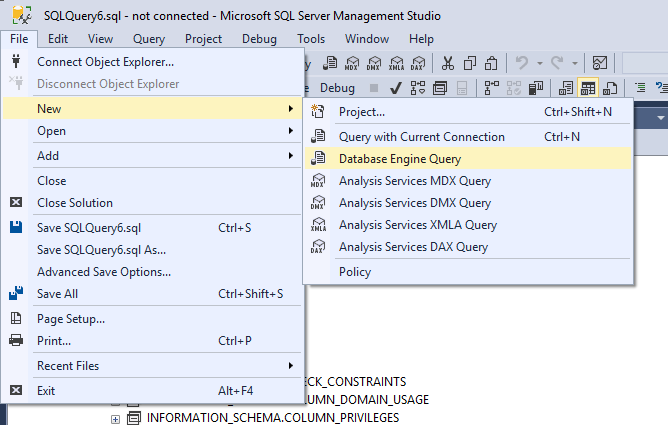
Task: Select Database Engine Query menu item
Action: coord(400,159)
